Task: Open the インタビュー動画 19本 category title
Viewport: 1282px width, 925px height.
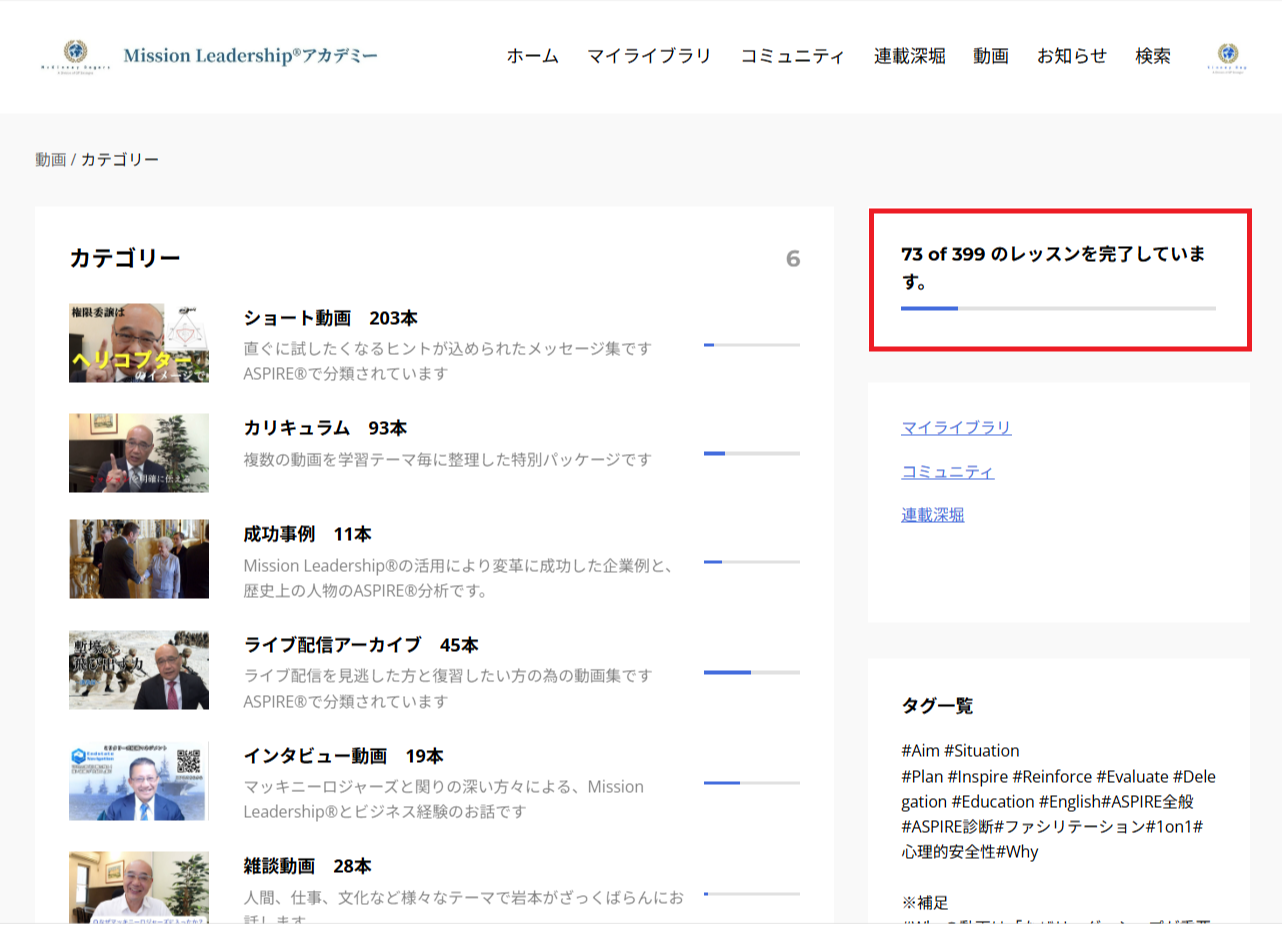Action: pyautogui.click(x=343, y=756)
